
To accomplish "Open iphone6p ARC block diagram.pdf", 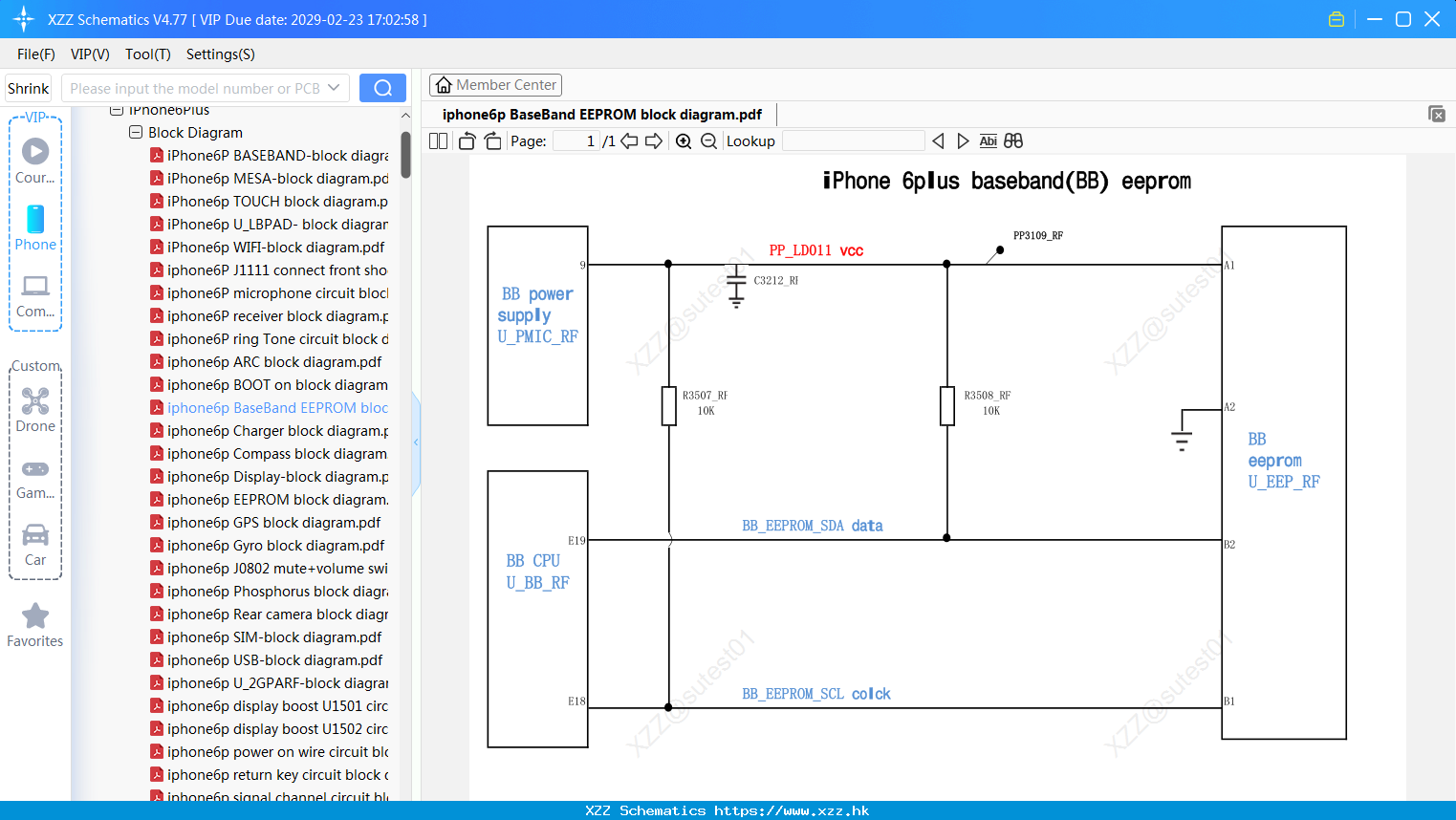I will pos(266,361).
